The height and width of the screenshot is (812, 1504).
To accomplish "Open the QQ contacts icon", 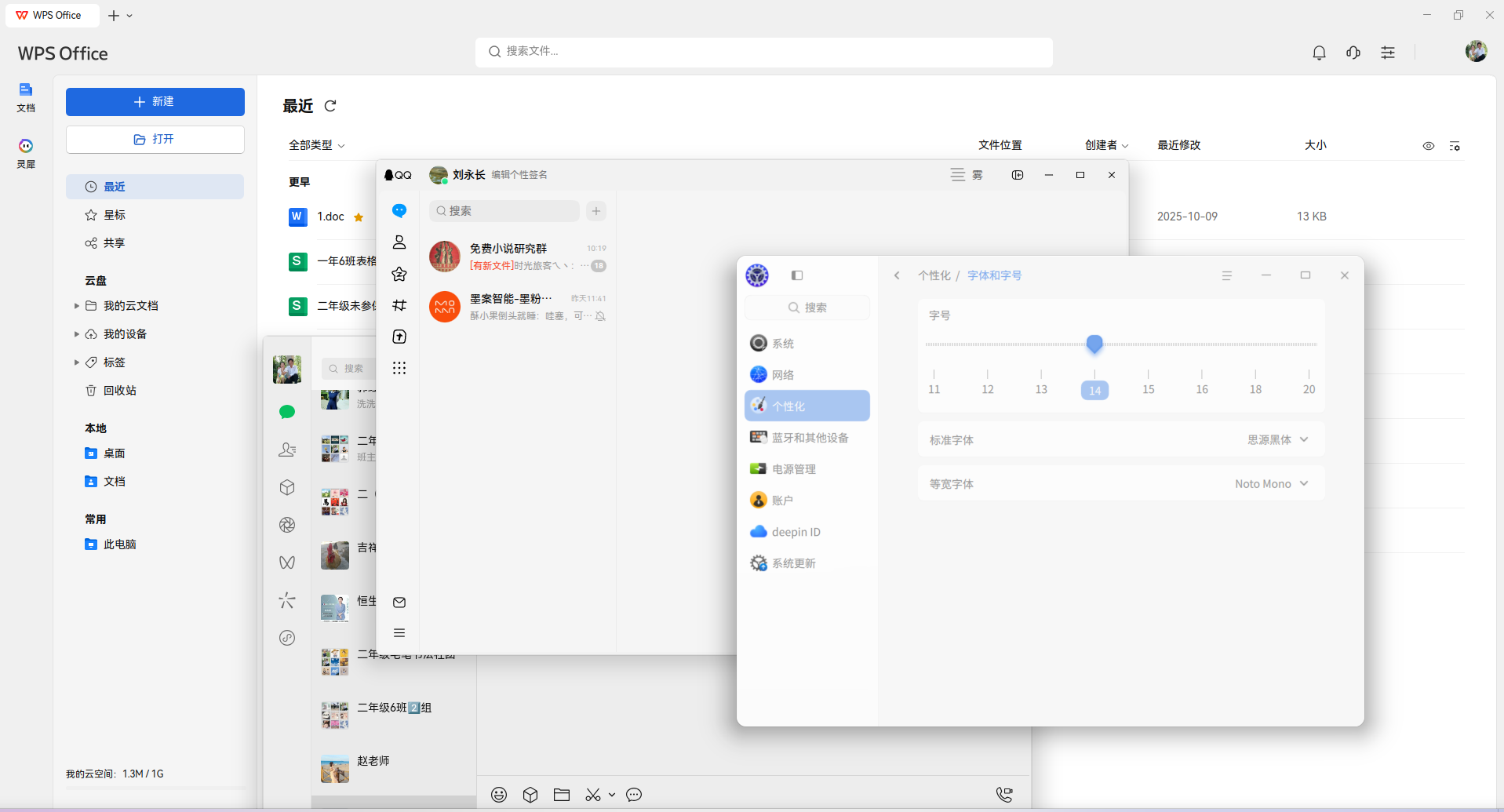I will (x=399, y=242).
